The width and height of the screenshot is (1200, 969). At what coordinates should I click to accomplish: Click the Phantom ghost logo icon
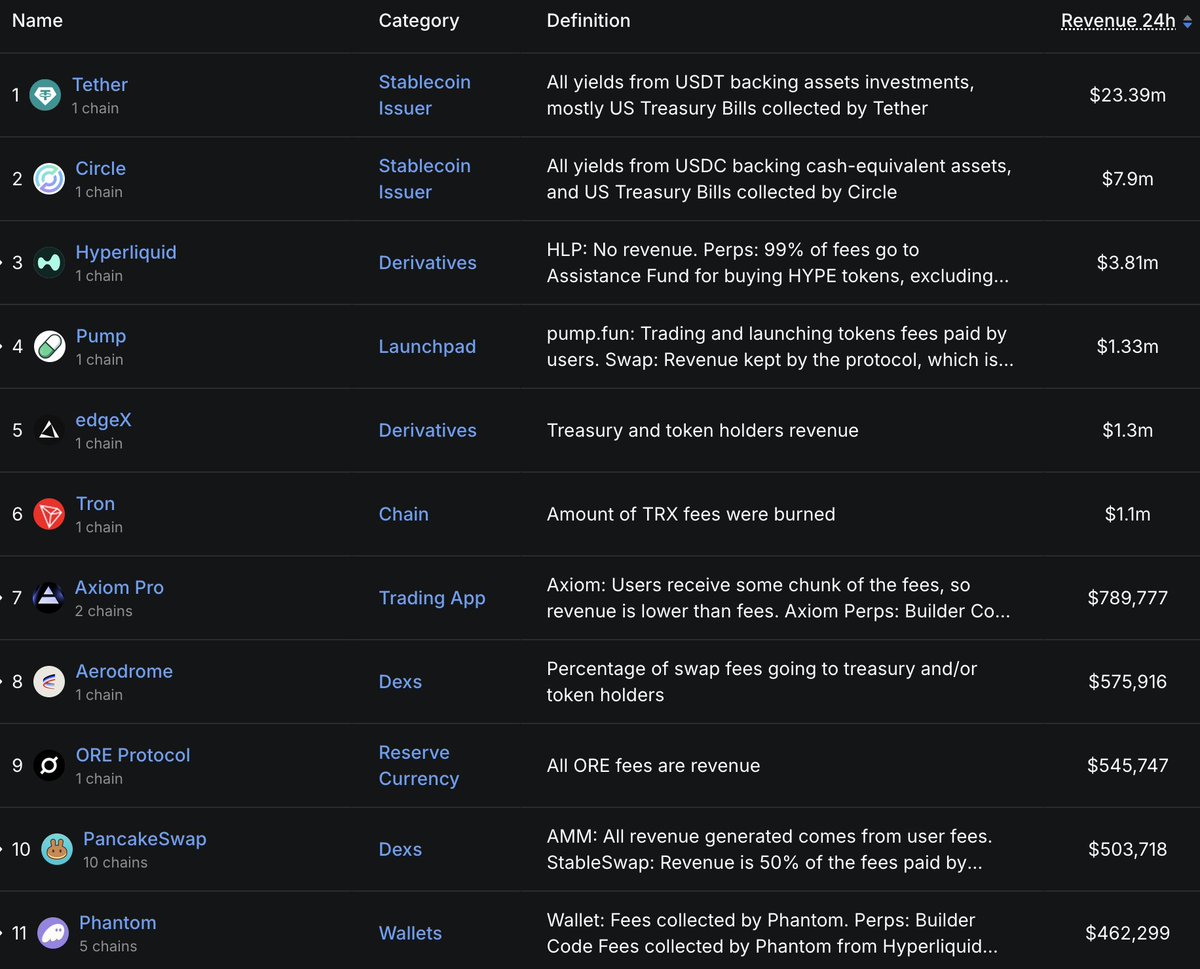(x=53, y=934)
